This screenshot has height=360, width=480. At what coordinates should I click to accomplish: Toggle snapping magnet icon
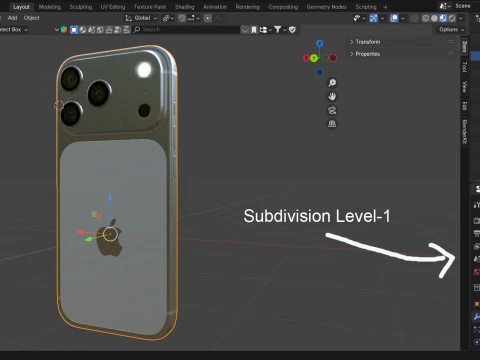[182, 18]
